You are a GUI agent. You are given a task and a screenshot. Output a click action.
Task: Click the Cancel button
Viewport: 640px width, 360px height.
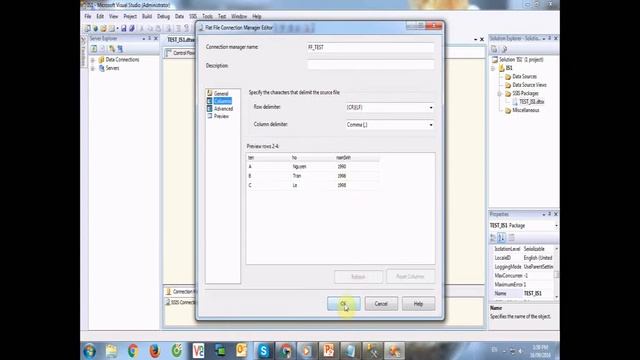click(x=381, y=304)
